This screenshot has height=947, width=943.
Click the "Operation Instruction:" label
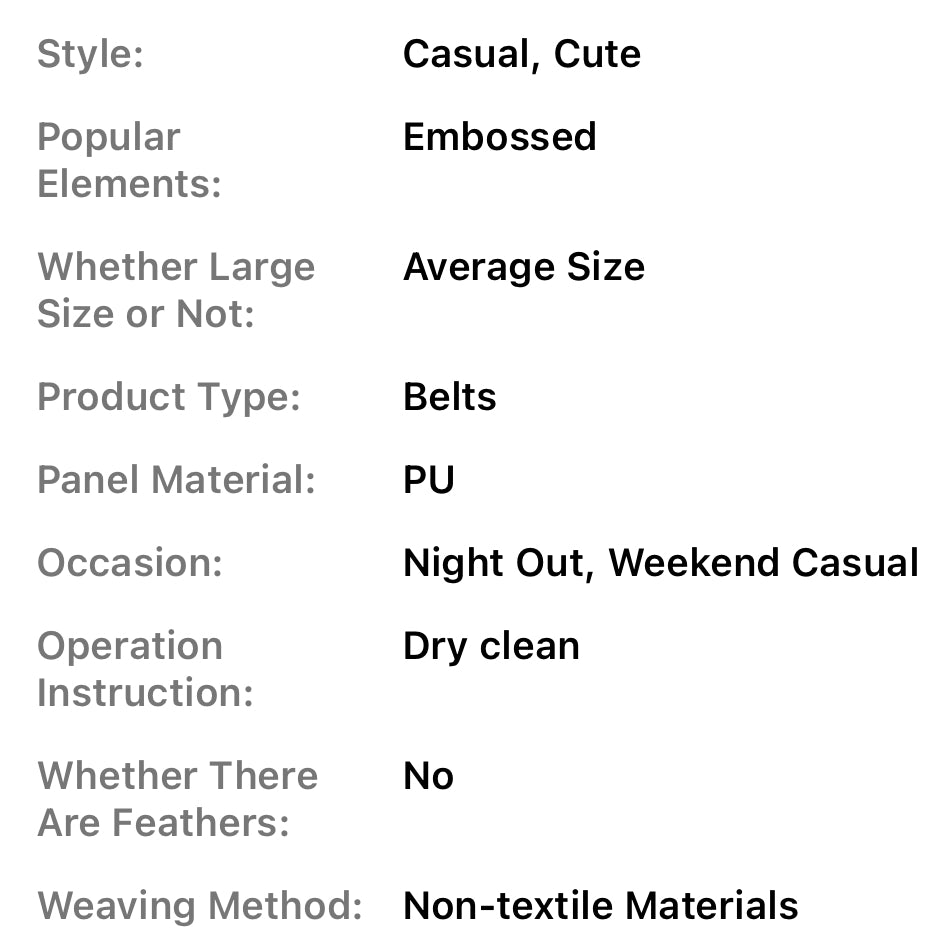pyautogui.click(x=145, y=669)
